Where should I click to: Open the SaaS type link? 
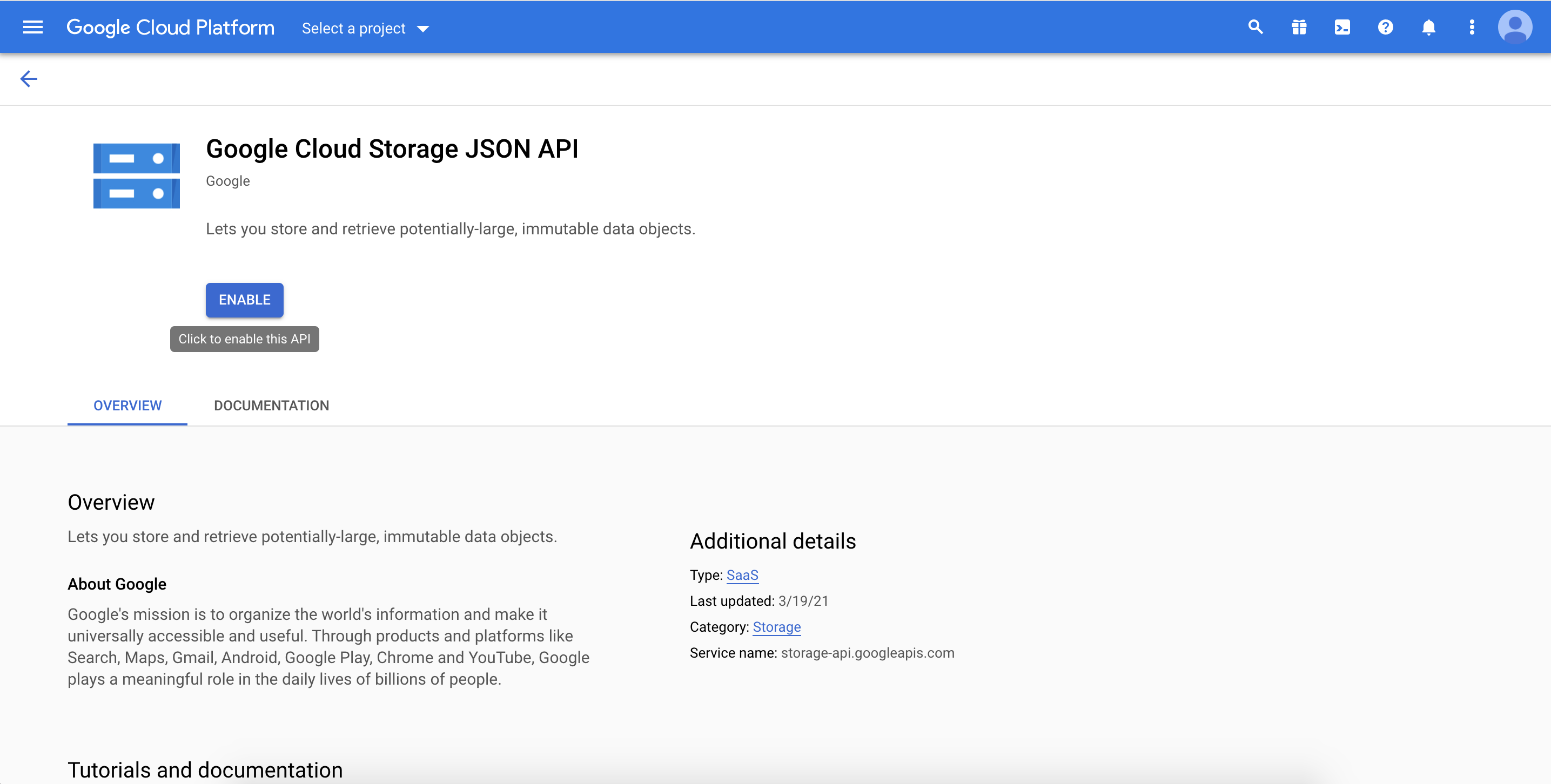point(742,575)
